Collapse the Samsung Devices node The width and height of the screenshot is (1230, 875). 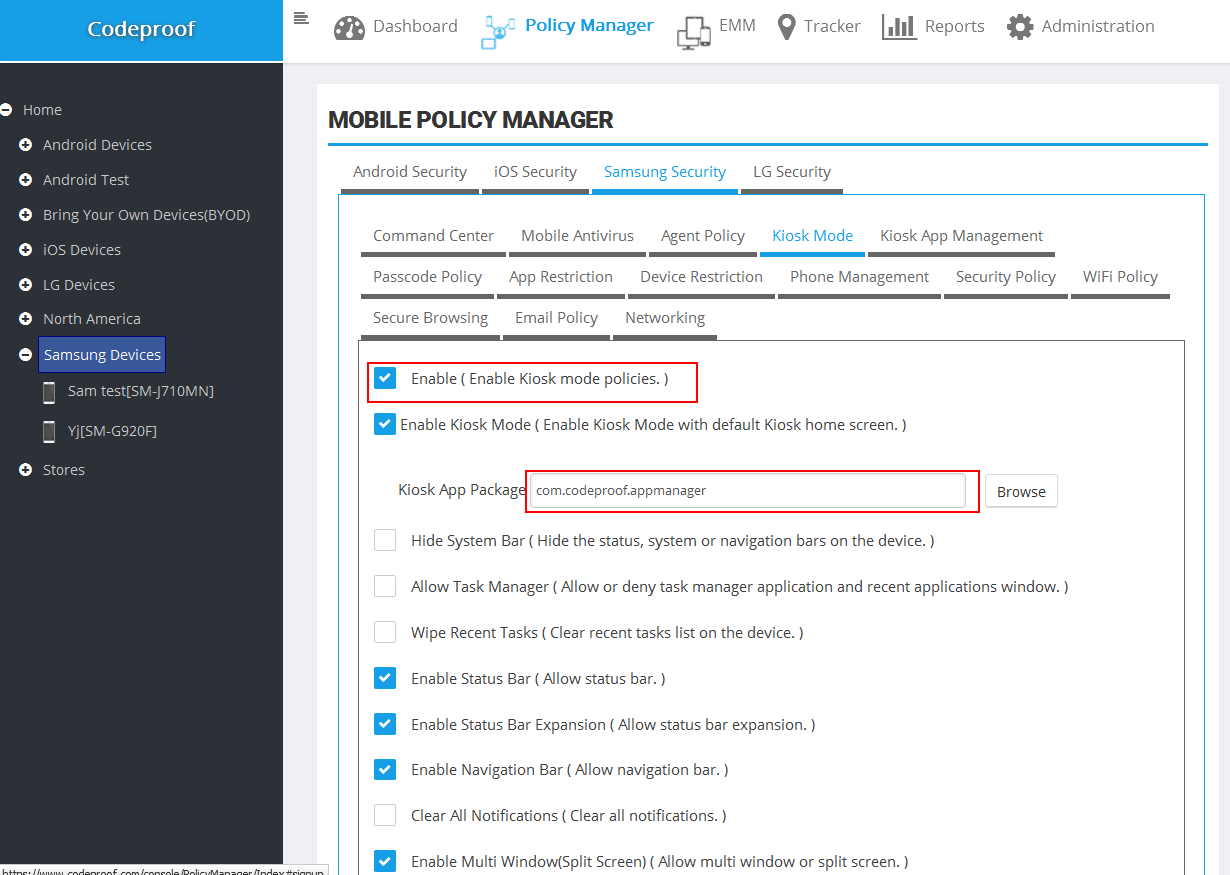point(26,355)
